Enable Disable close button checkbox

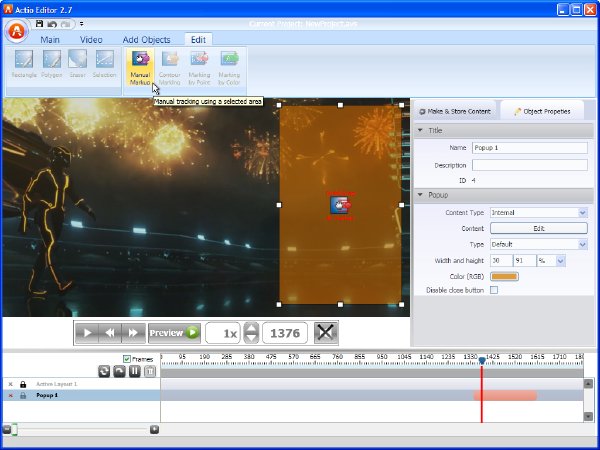point(494,290)
